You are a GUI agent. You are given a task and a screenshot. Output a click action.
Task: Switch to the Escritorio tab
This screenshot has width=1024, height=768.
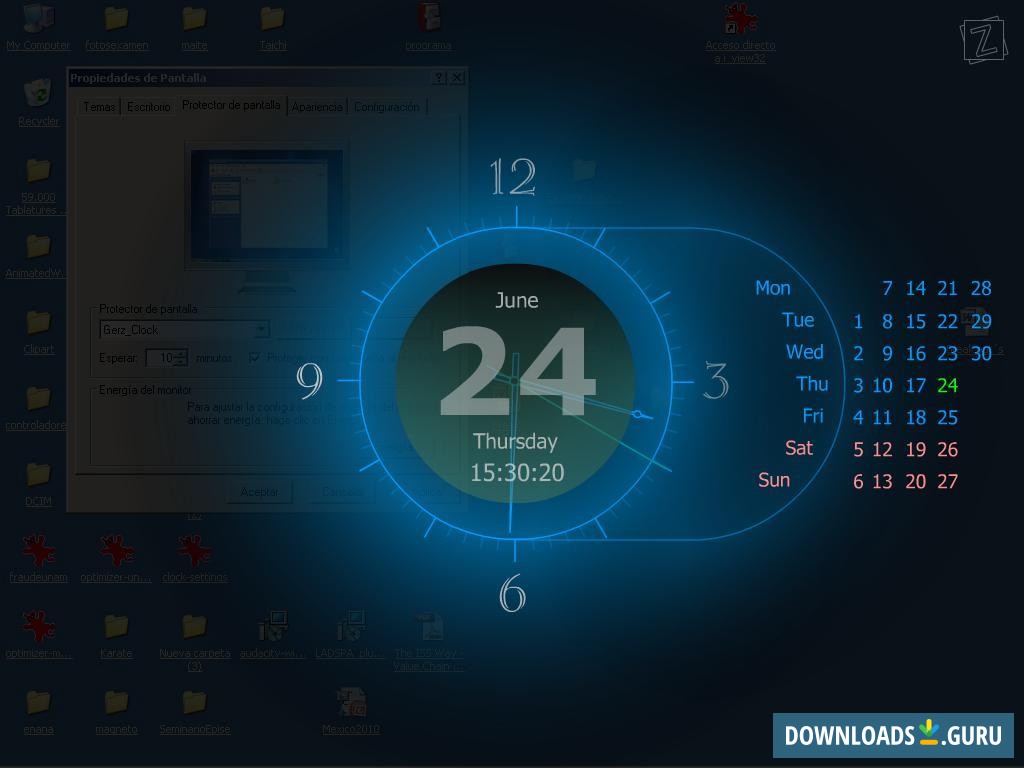click(149, 107)
